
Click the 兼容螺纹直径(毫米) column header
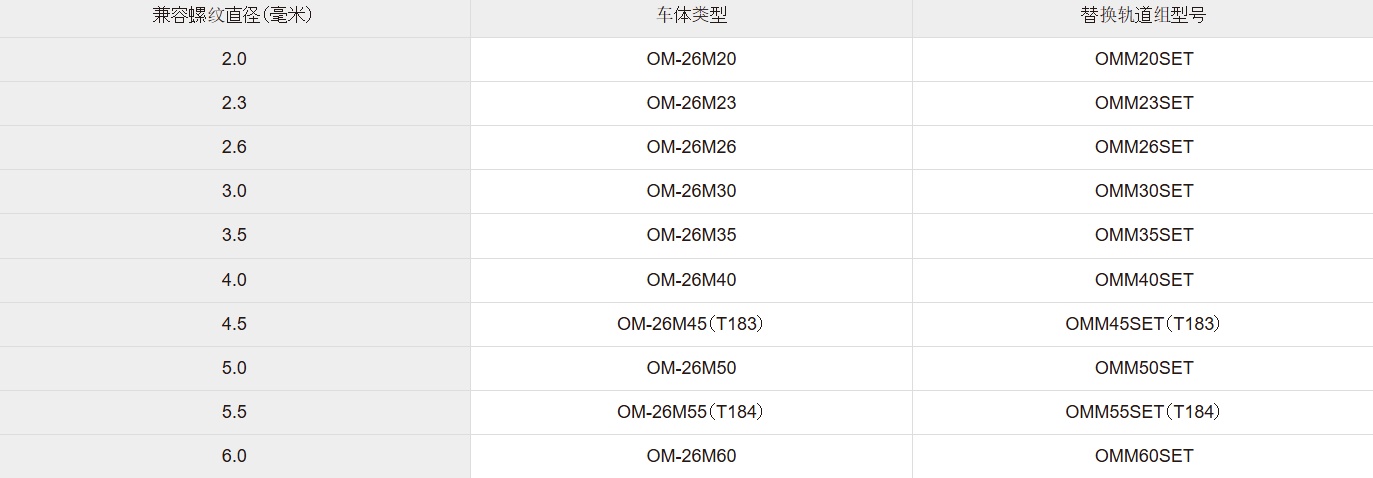point(233,16)
